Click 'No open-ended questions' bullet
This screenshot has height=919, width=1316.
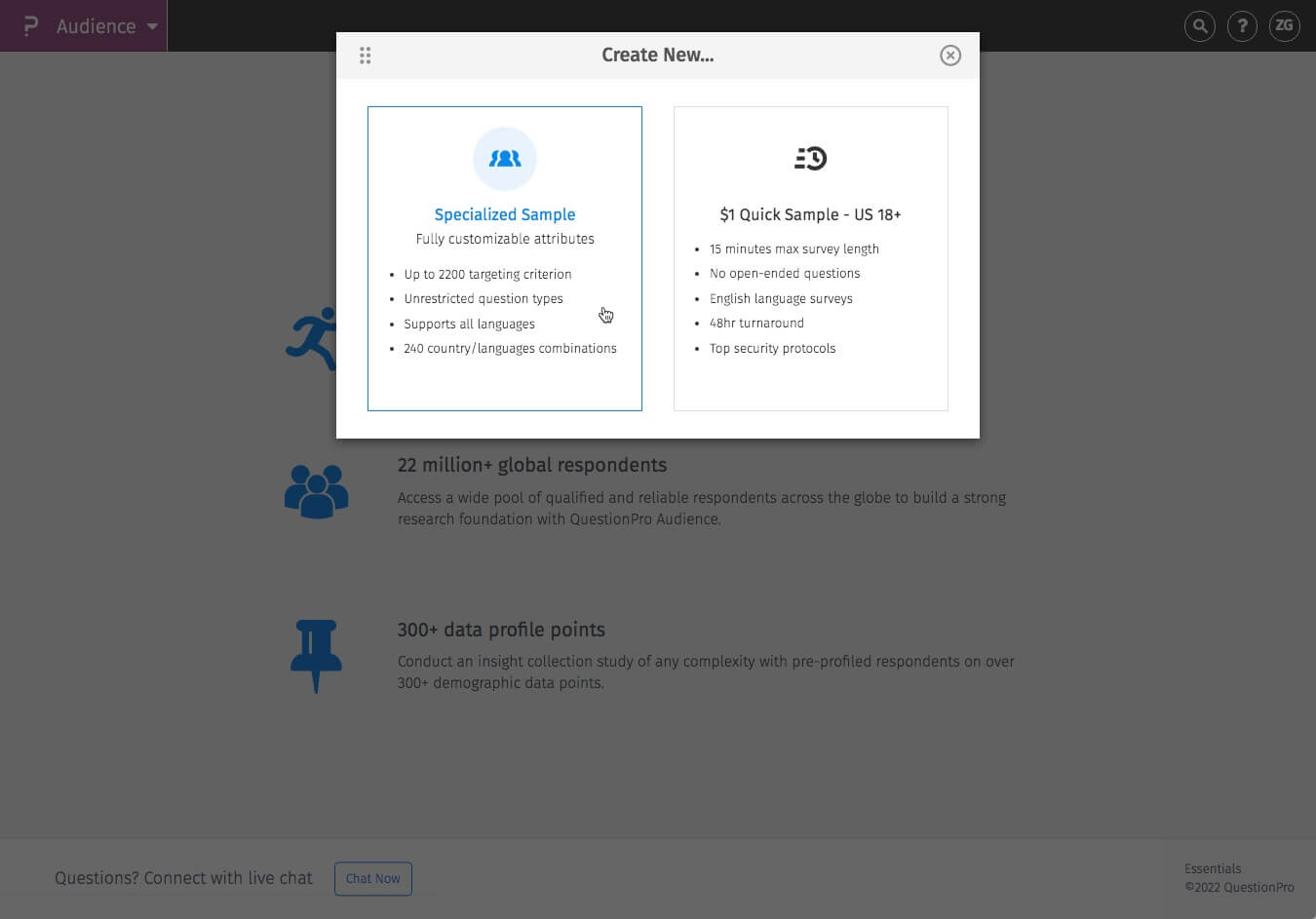tap(785, 274)
